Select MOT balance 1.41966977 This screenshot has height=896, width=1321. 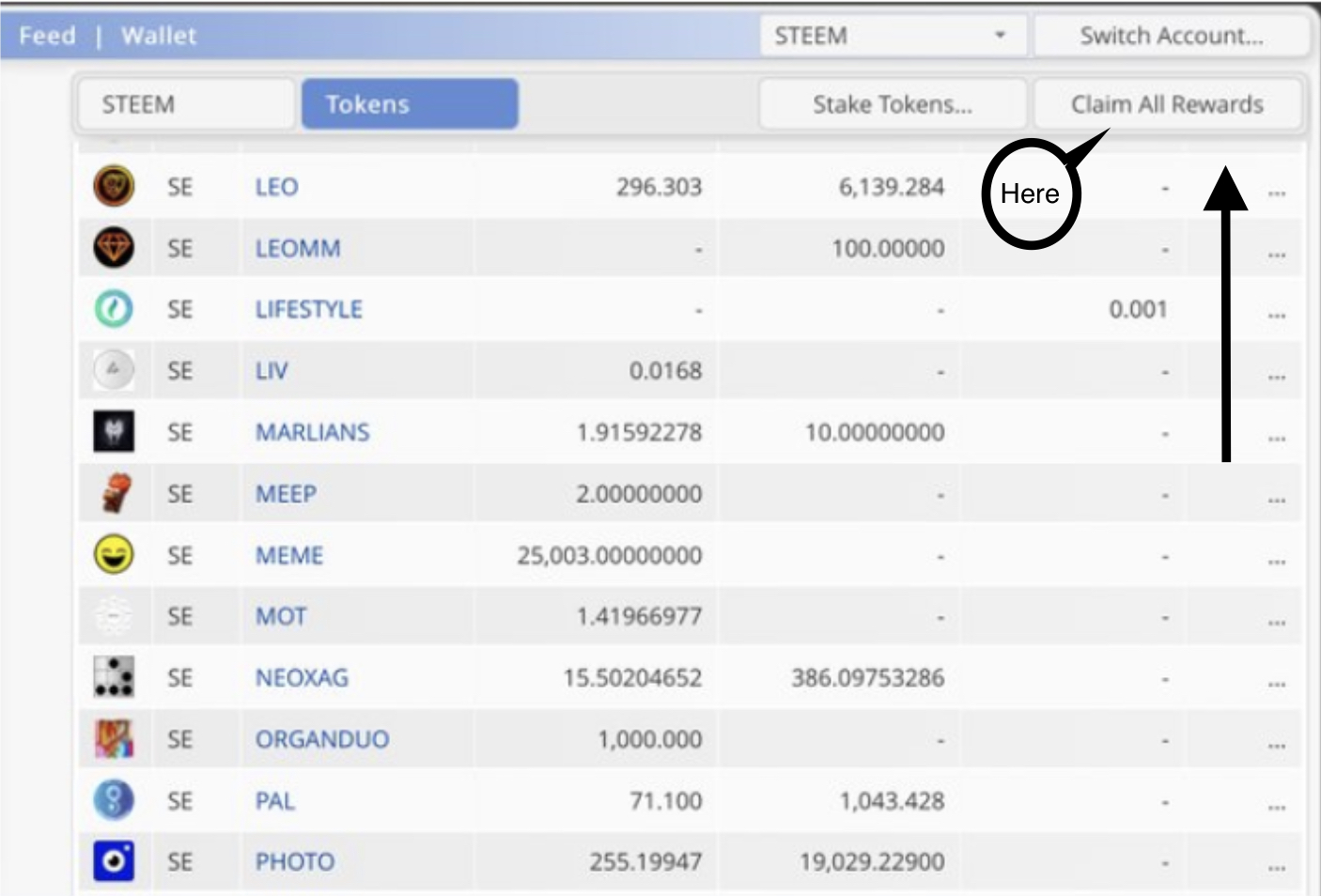pyautogui.click(x=639, y=616)
